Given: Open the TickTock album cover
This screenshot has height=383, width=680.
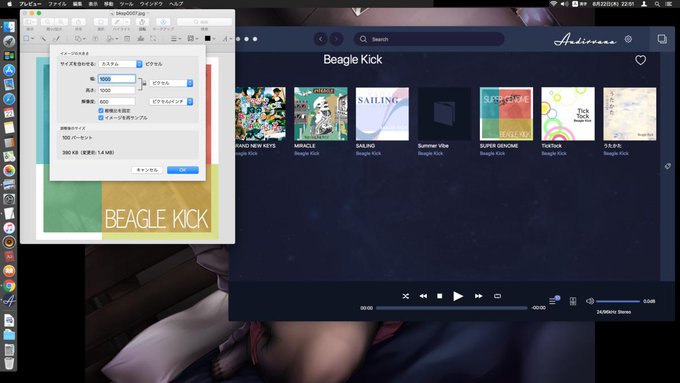Looking at the screenshot, I should point(568,114).
